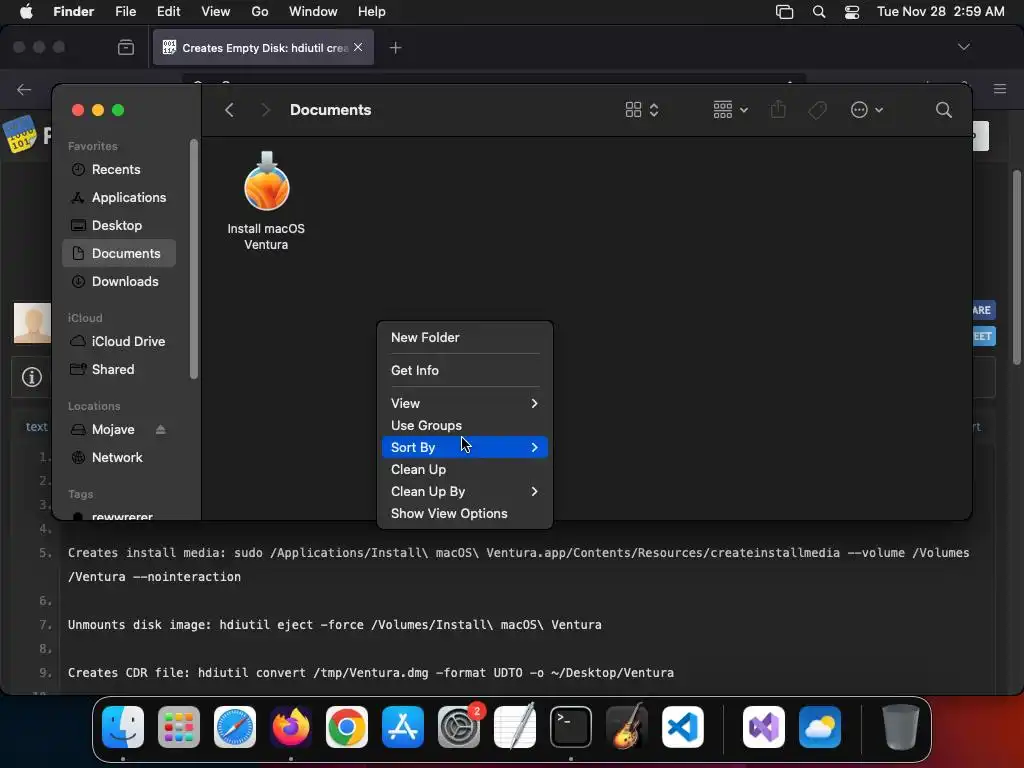Open Finder action ellipsis menu
The height and width of the screenshot is (768, 1024).
(867, 110)
